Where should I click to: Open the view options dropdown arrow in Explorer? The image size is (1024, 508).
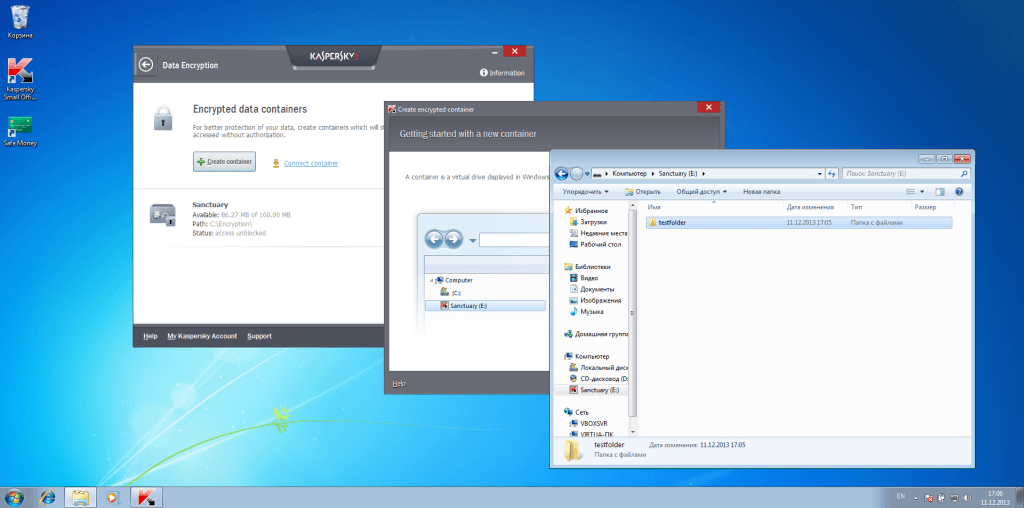pos(922,192)
